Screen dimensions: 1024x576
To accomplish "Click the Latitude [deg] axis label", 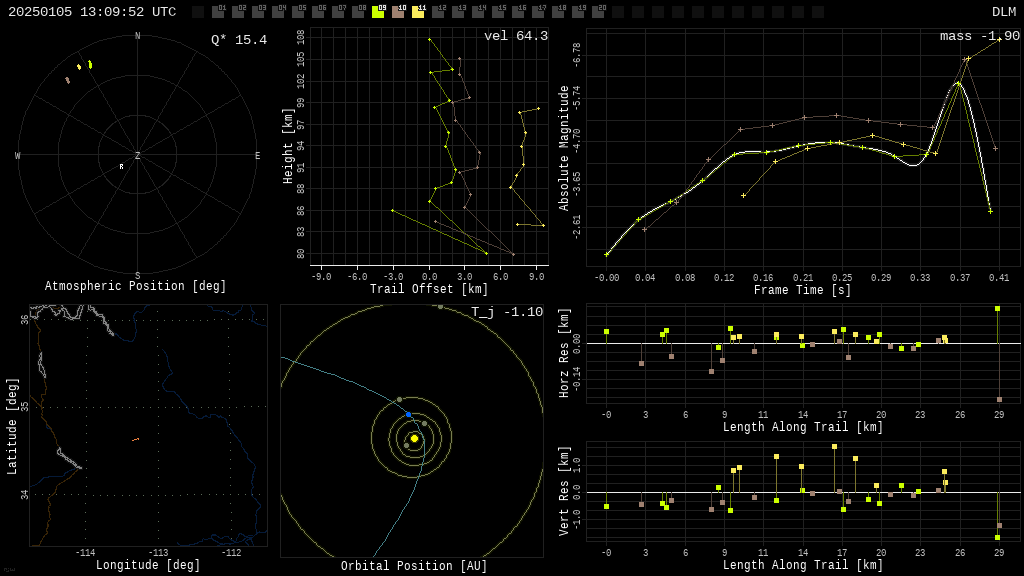I will (x=12, y=426).
